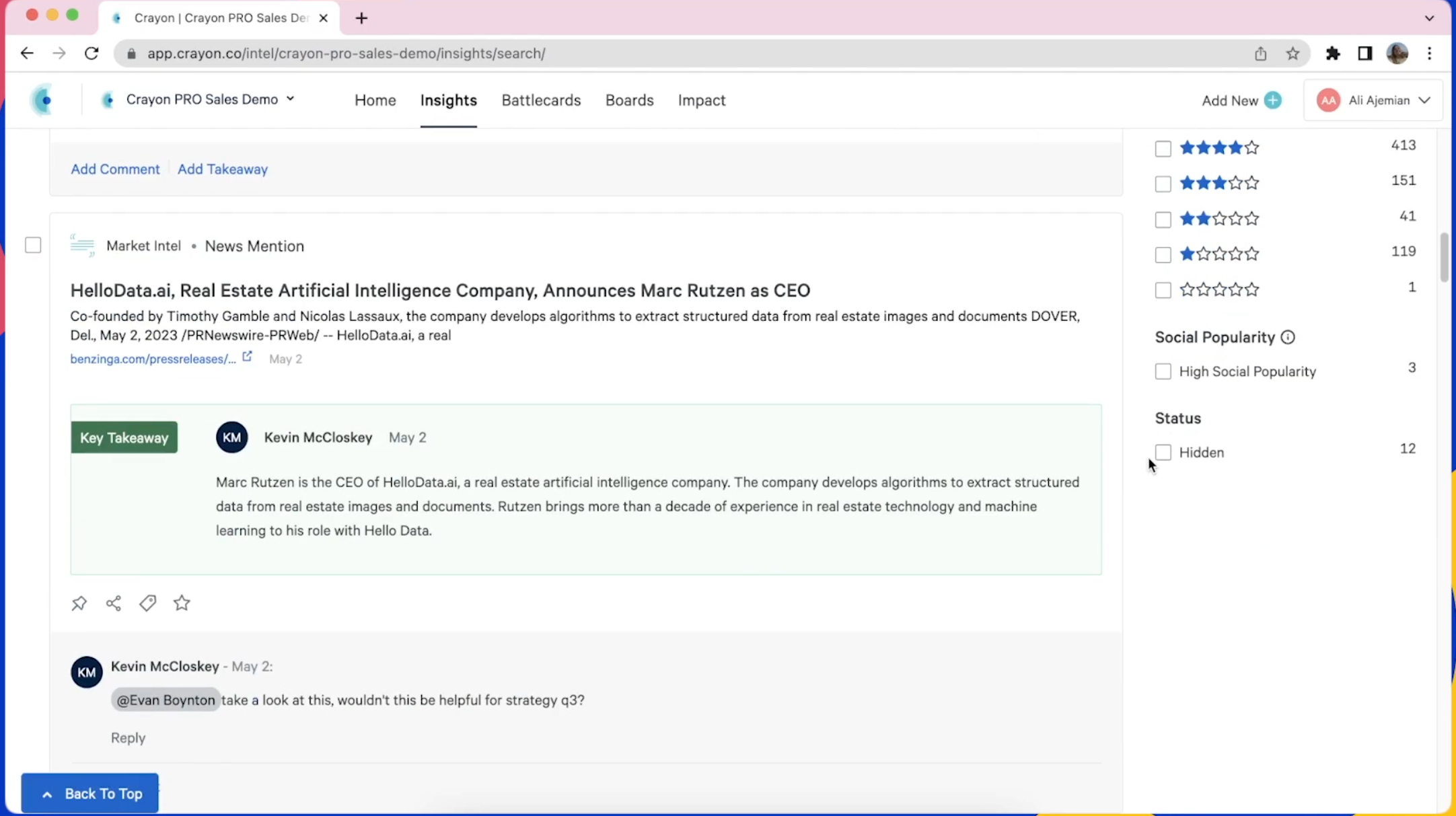Reload the page
This screenshot has height=816, width=1456.
[92, 53]
